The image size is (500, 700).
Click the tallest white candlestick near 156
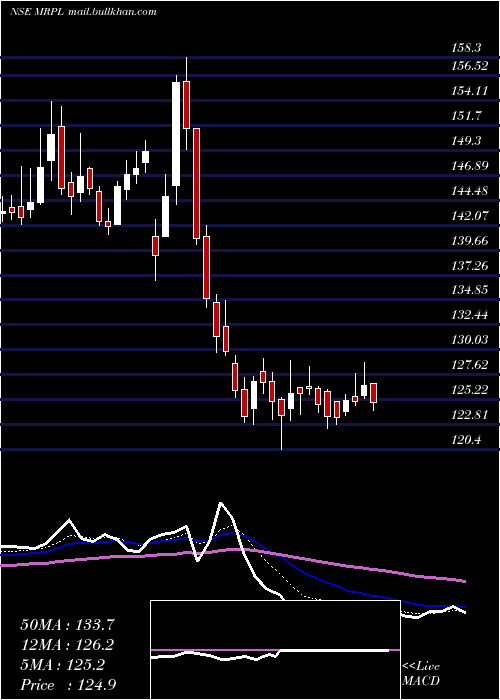(176, 134)
